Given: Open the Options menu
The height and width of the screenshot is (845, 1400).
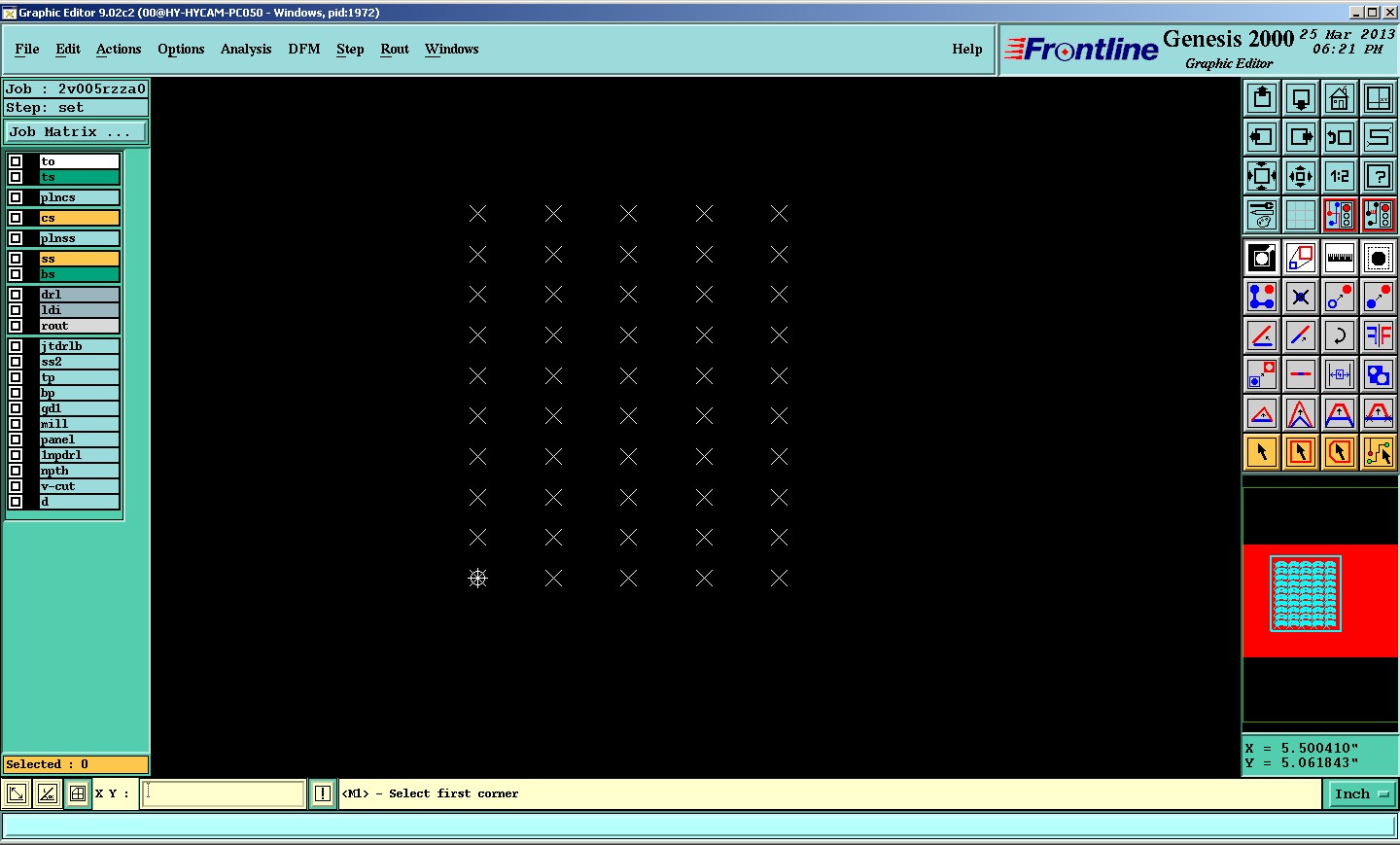Looking at the screenshot, I should pos(181,49).
